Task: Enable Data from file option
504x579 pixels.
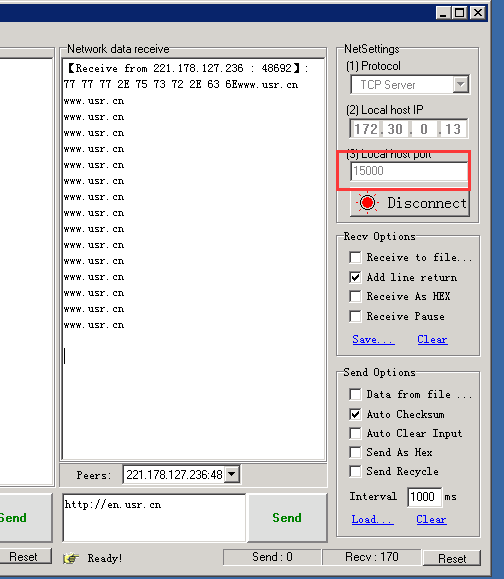Action: coord(355,394)
